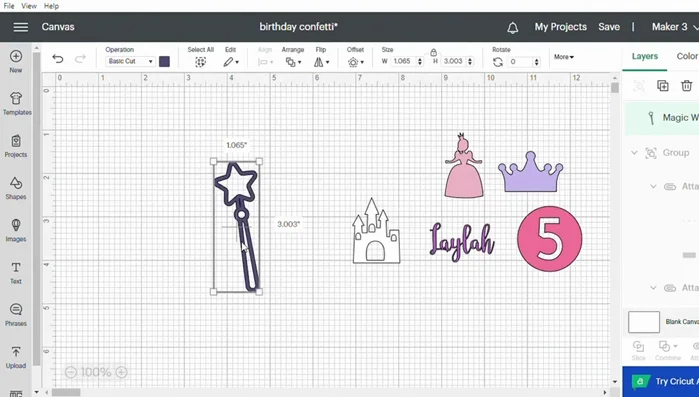Undo the last action
Screen dimensions: 699x397
(58, 58)
